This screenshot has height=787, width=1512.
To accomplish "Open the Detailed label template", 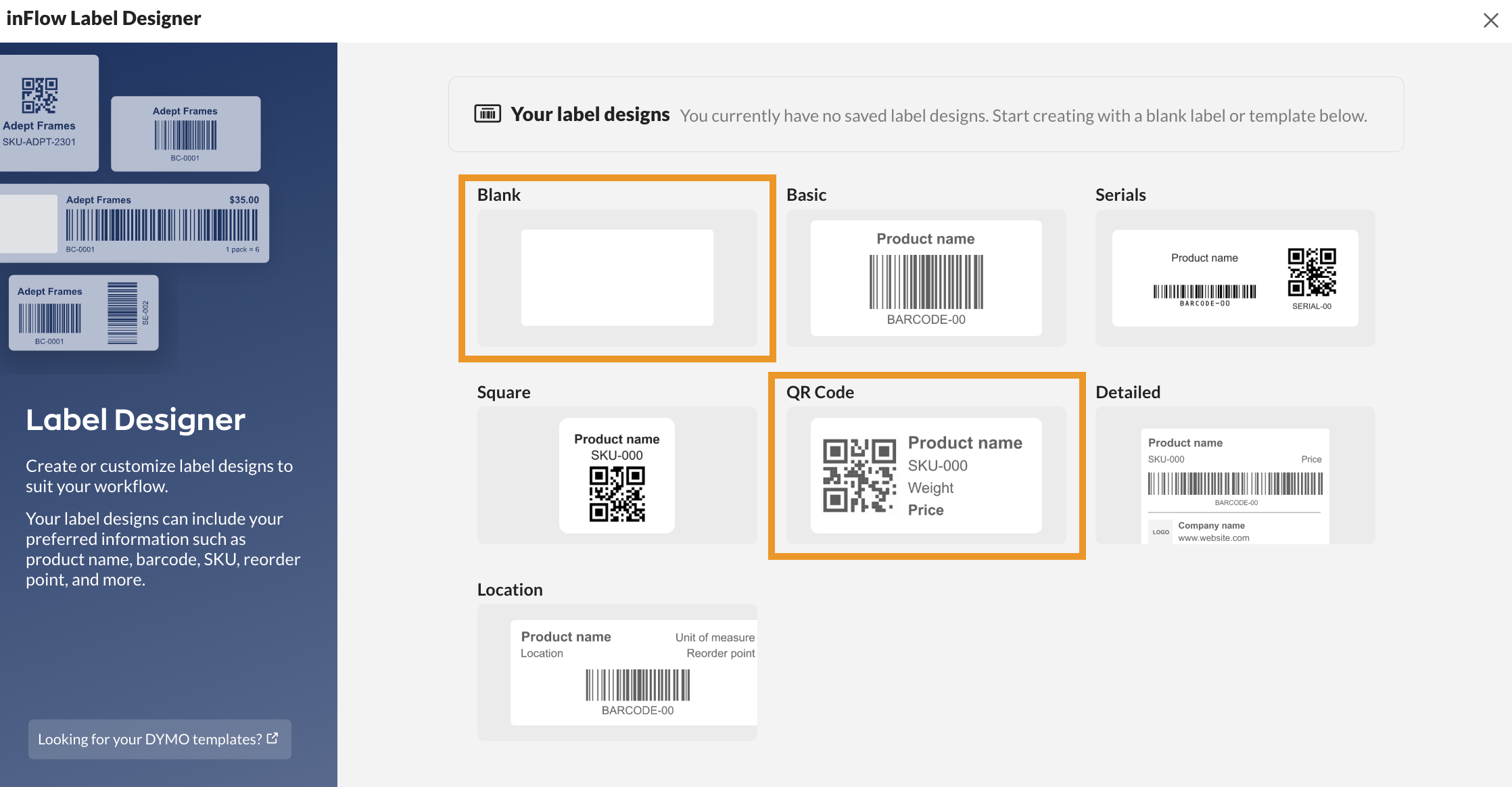I will 1235,475.
